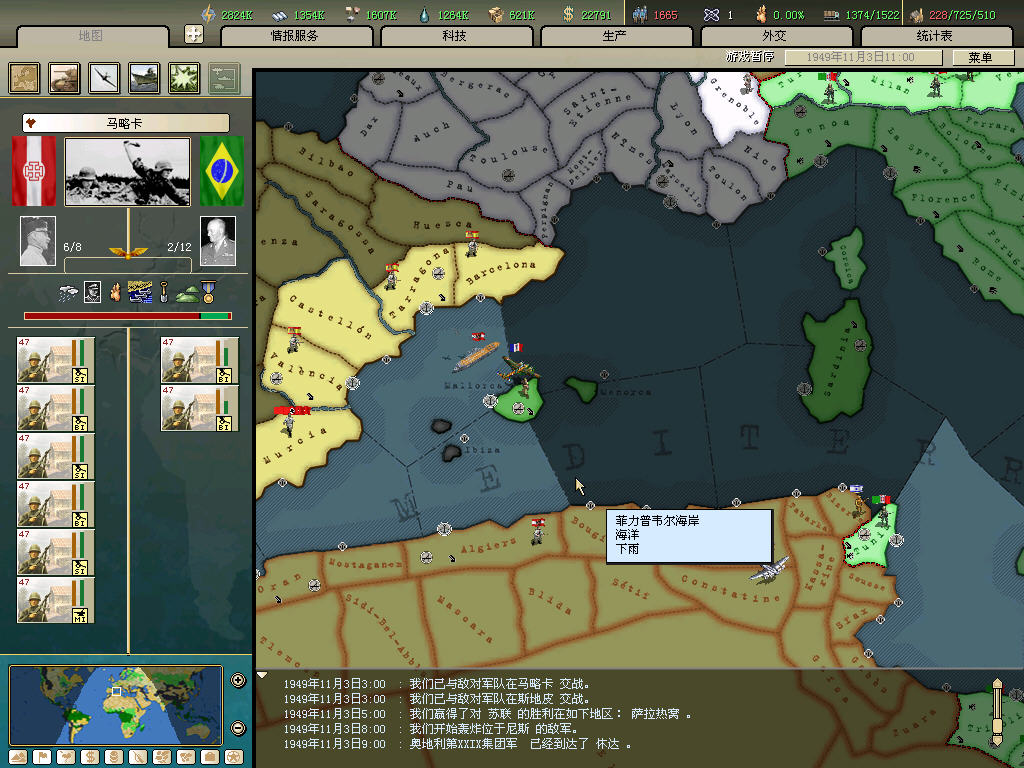Screen dimensions: 1024x768
Task: Click the flame combat modifier icon
Action: [x=116, y=292]
